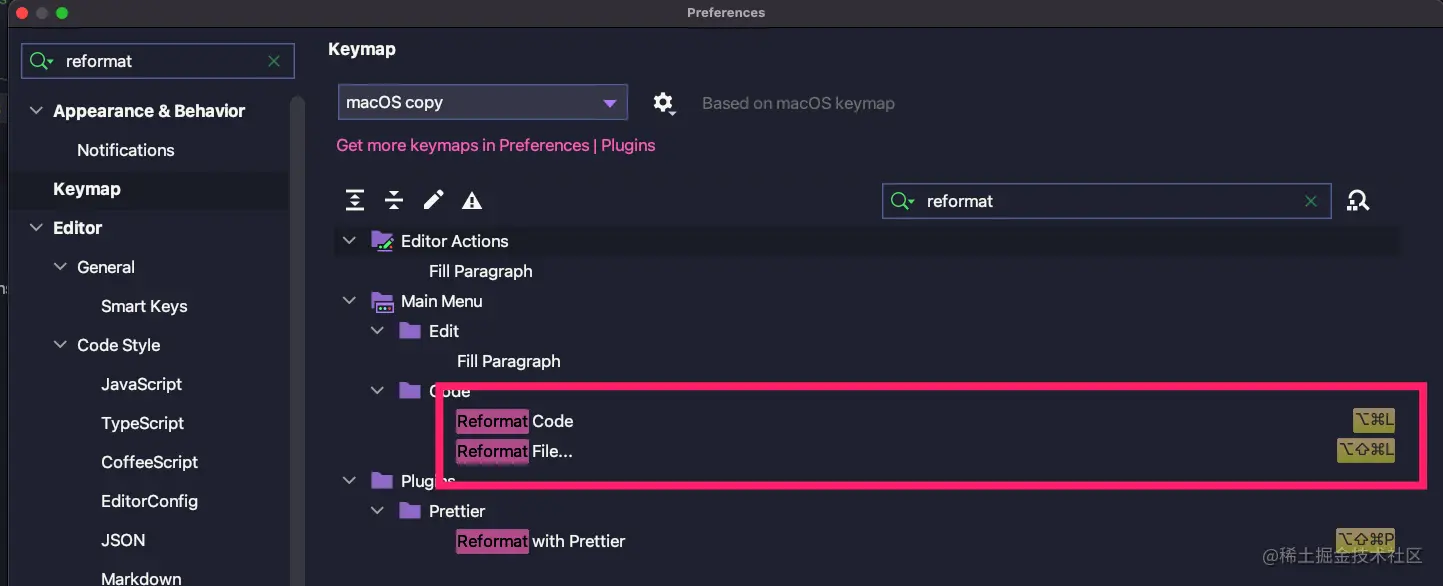Screen dimensions: 1443x586
Task: Open the keymap gear settings icon
Action: 663,103
